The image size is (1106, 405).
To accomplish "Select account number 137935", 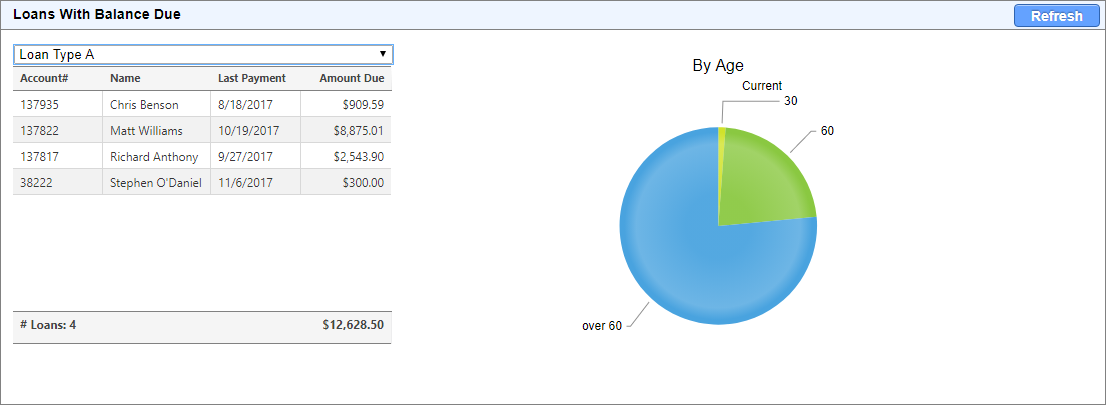I will pyautogui.click(x=39, y=104).
